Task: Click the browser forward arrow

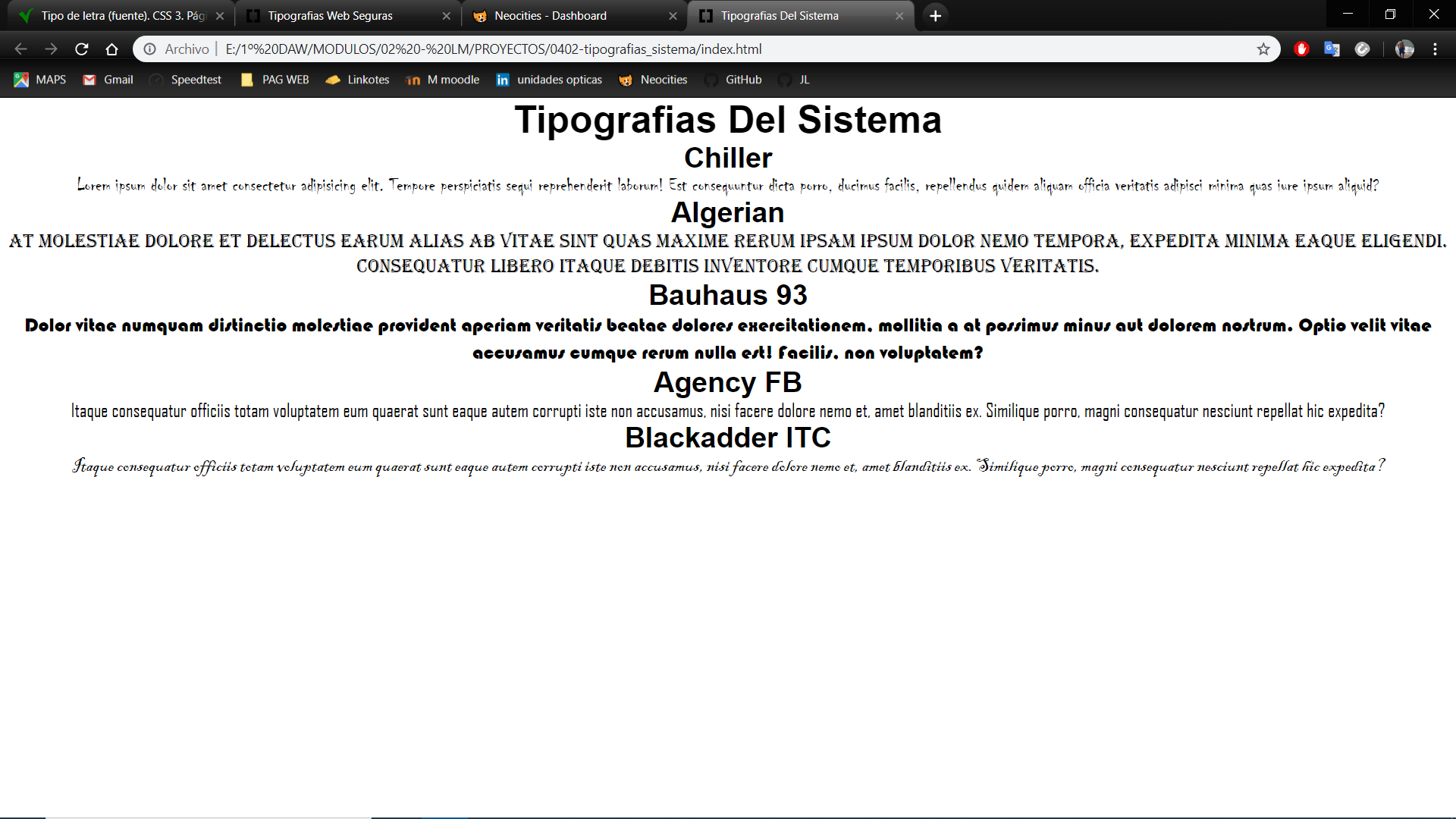Action: click(51, 49)
